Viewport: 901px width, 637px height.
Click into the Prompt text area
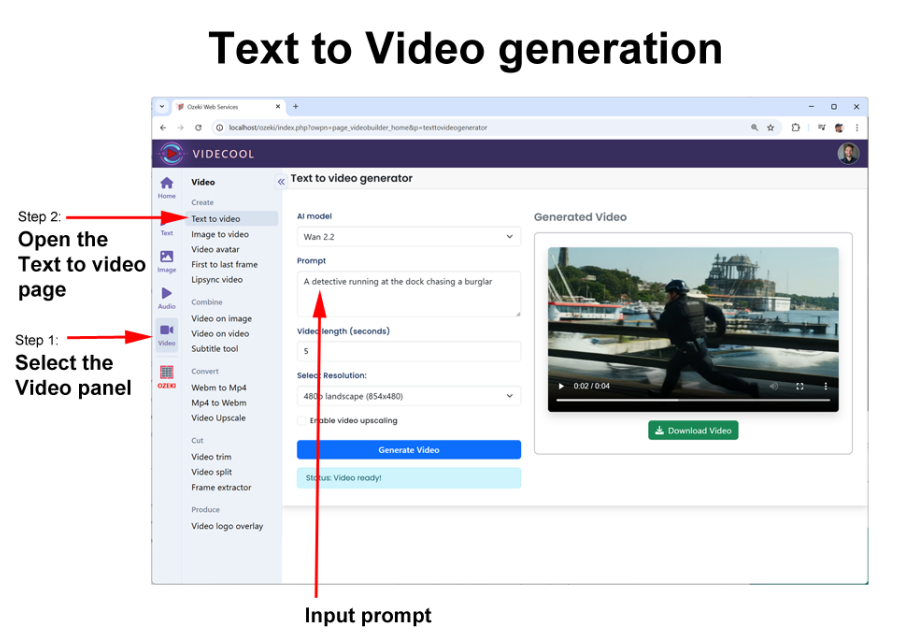(x=408, y=293)
